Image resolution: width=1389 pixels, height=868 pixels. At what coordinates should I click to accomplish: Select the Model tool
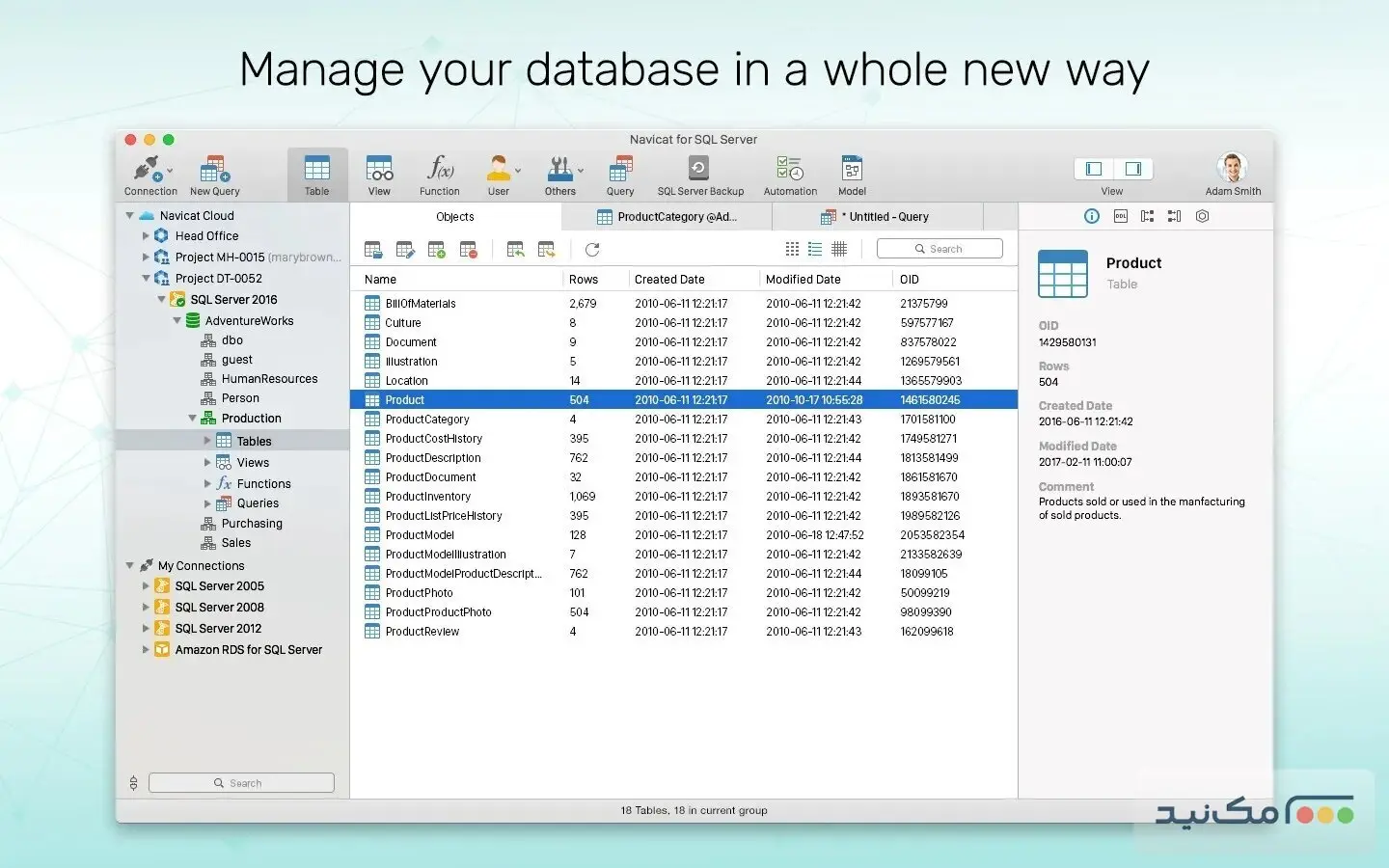tap(851, 174)
